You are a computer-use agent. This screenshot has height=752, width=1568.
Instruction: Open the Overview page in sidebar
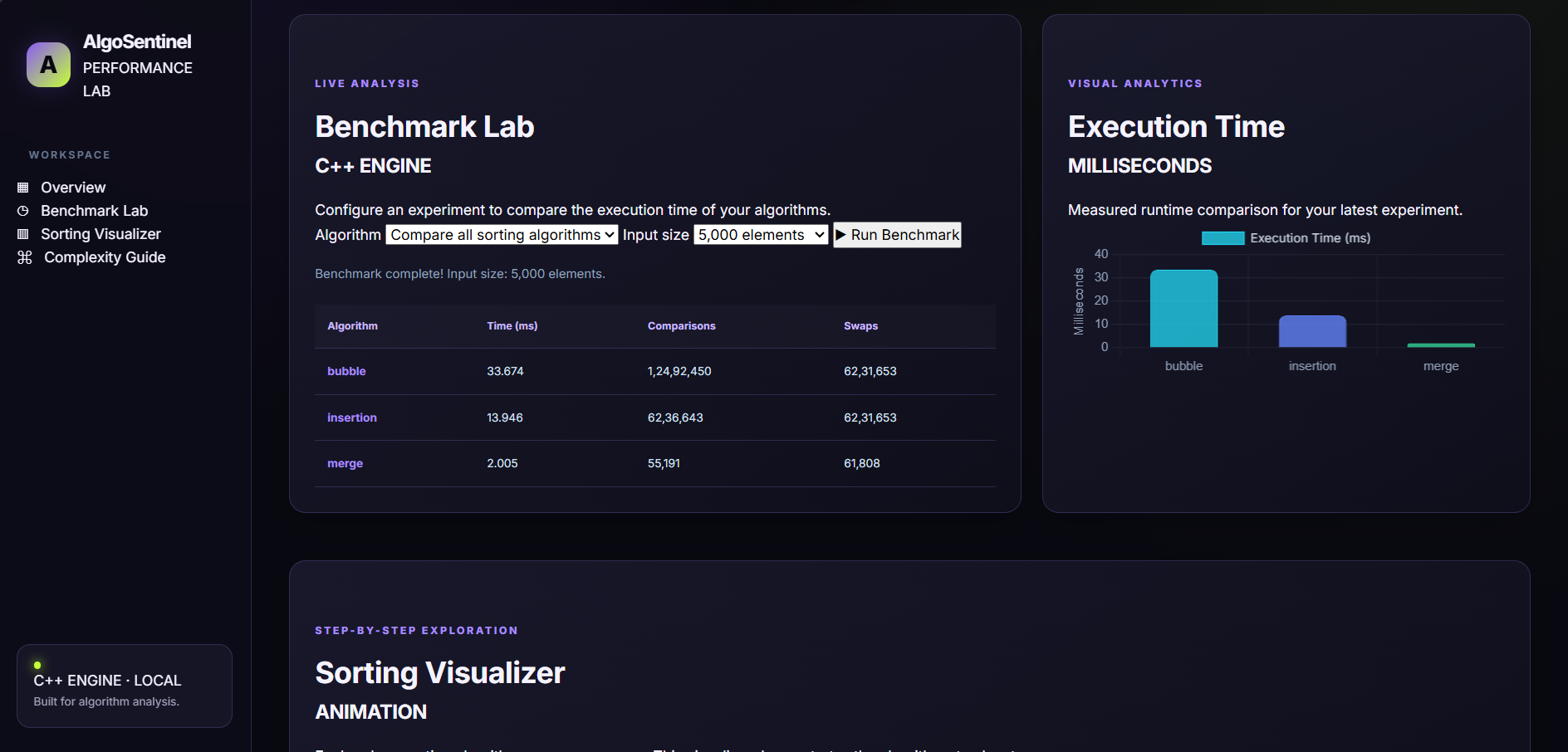73,188
